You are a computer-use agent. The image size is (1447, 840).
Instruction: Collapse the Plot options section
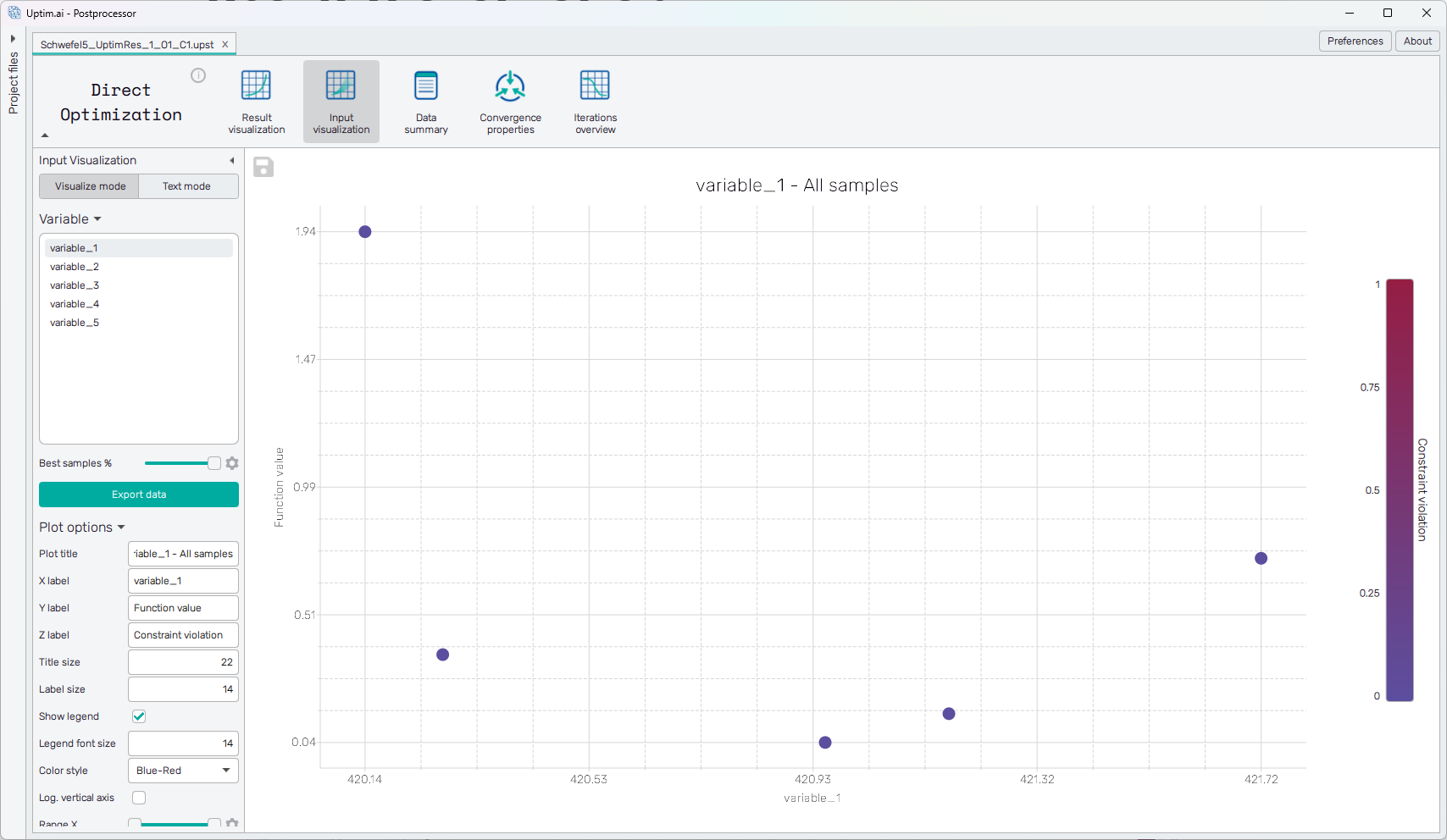(x=81, y=528)
